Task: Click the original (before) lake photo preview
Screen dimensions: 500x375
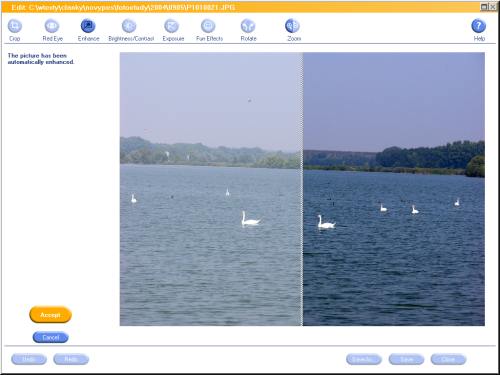Action: [211, 189]
